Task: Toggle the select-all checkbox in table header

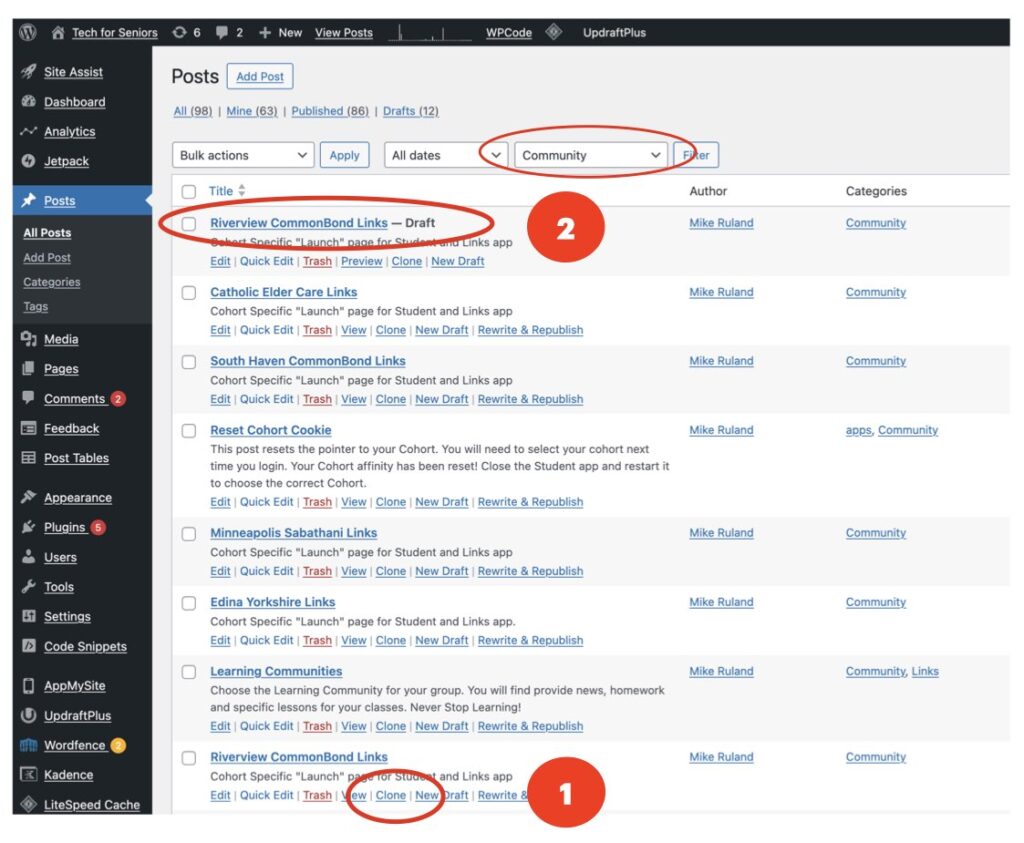Action: pyautogui.click(x=189, y=191)
